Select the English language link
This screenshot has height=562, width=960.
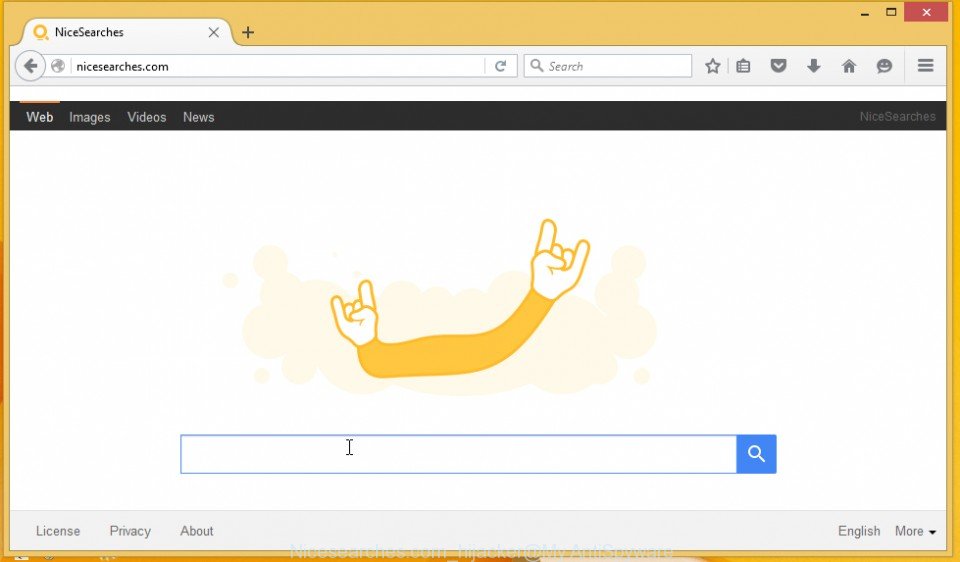point(859,531)
